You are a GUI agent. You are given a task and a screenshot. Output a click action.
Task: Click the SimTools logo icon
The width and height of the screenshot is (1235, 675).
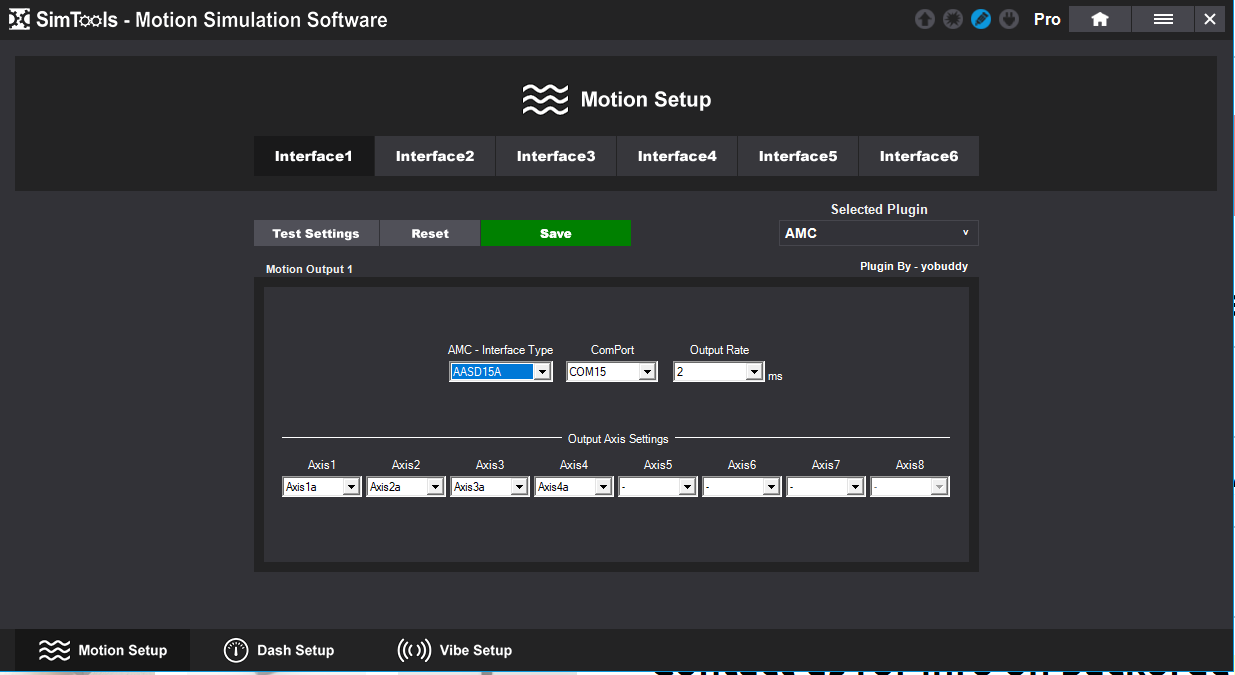tap(19, 19)
